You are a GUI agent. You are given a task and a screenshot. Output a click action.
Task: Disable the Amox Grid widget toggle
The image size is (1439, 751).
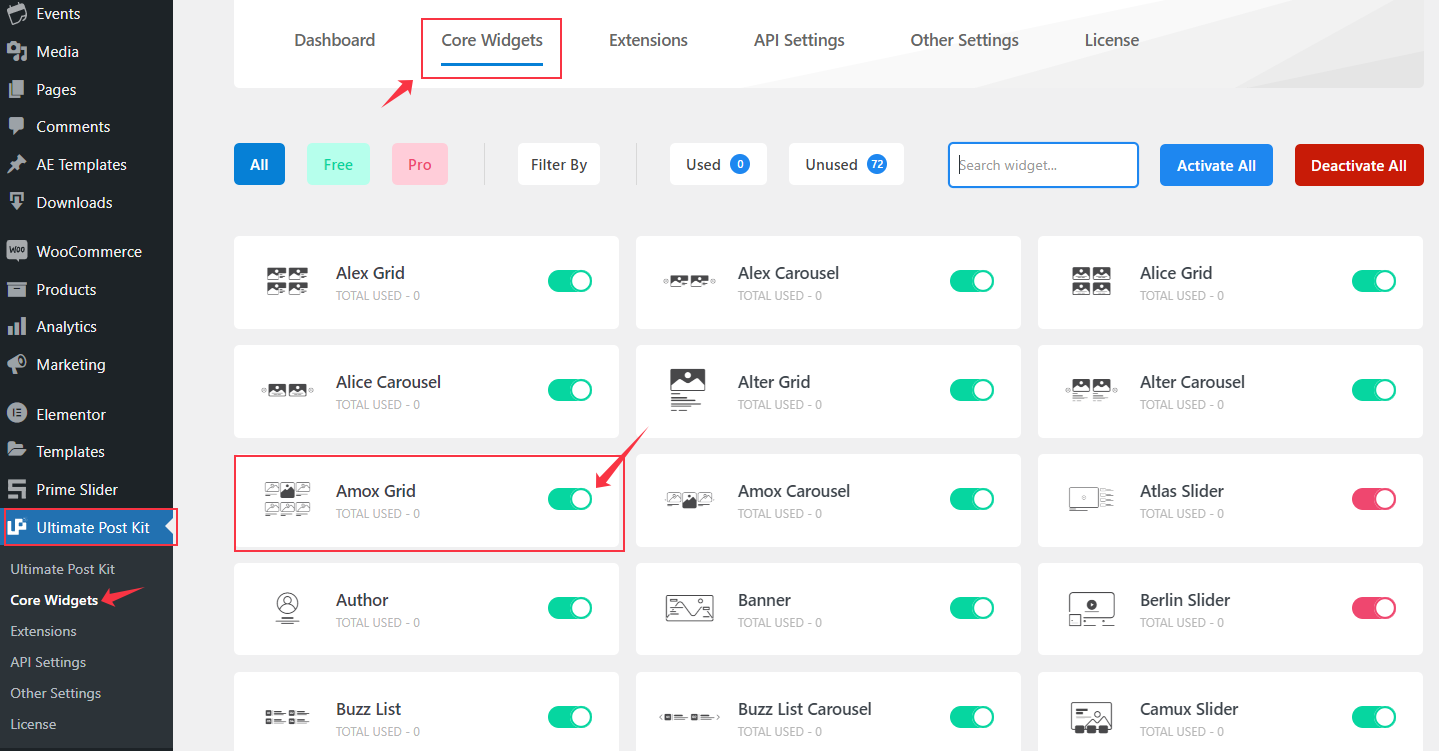(570, 498)
